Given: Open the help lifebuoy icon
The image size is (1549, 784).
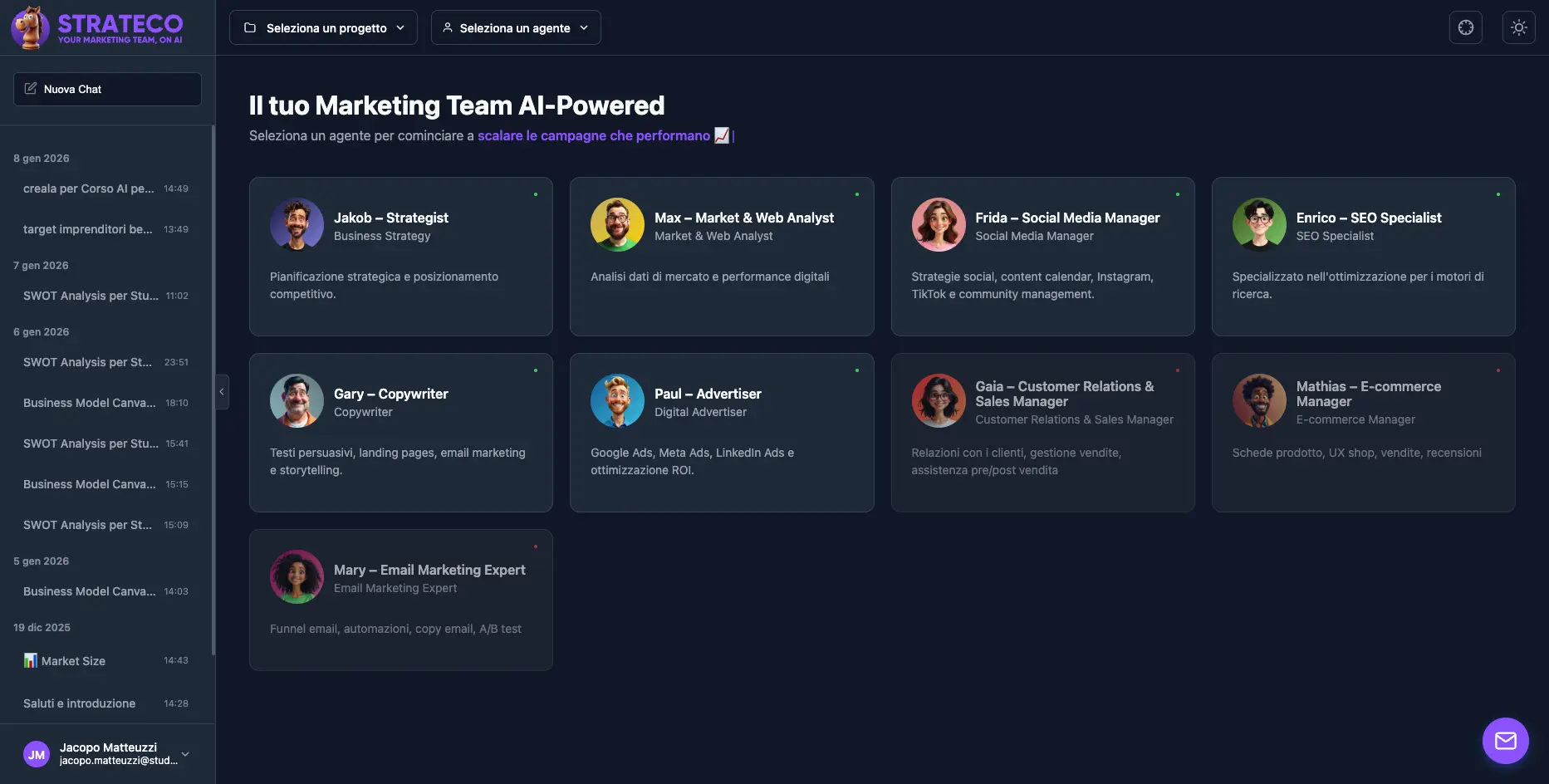Looking at the screenshot, I should tap(1465, 27).
